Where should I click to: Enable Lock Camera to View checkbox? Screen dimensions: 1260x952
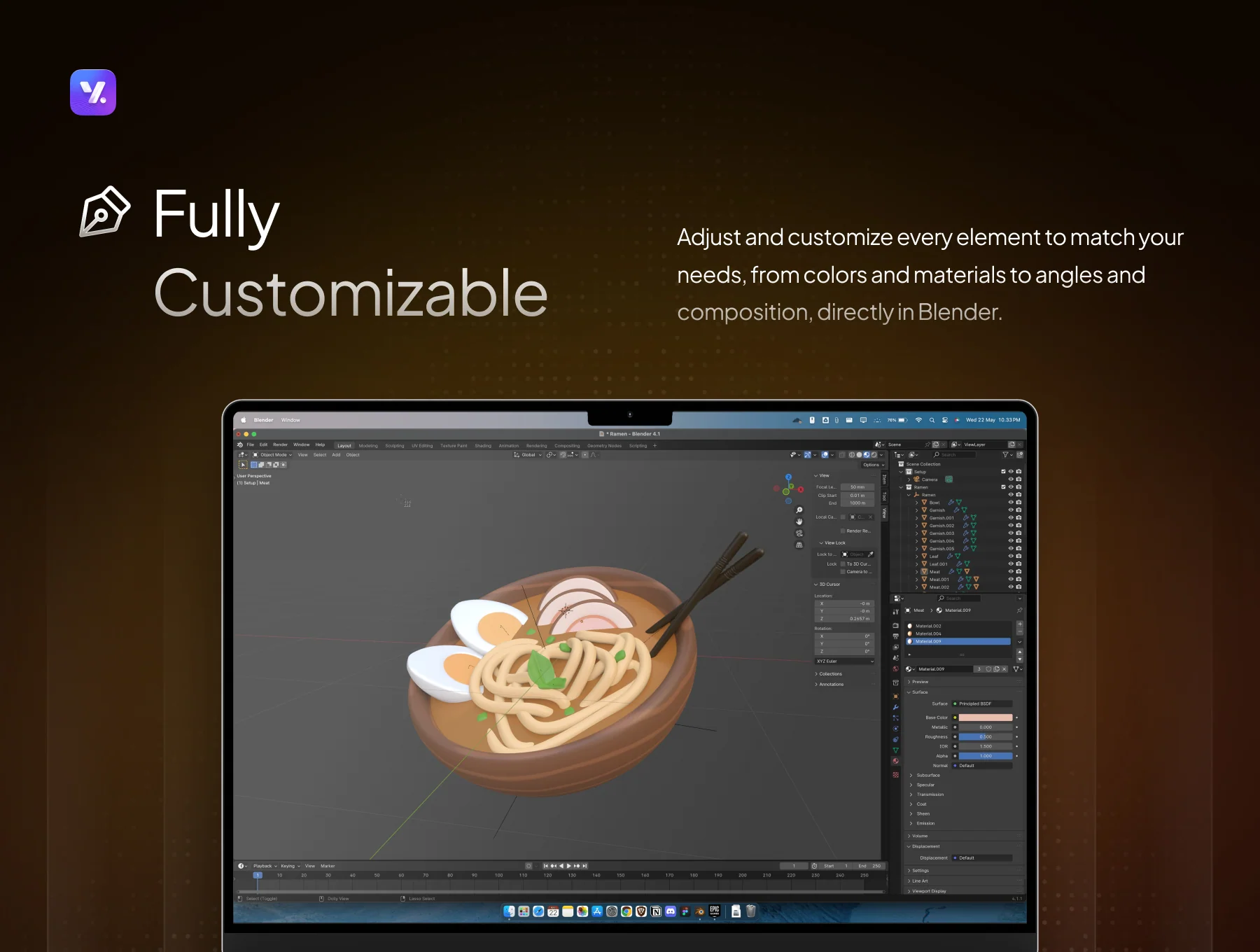(843, 572)
